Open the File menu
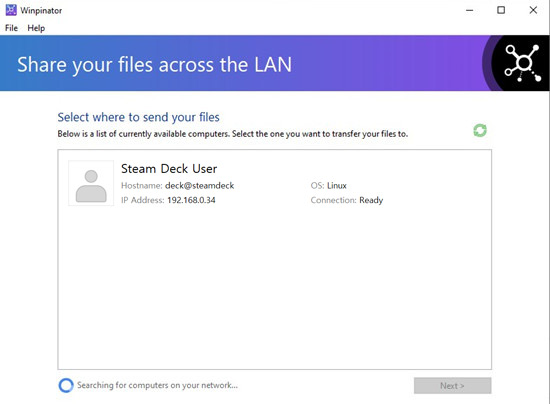Screen dimensions: 550x404 tap(11, 28)
